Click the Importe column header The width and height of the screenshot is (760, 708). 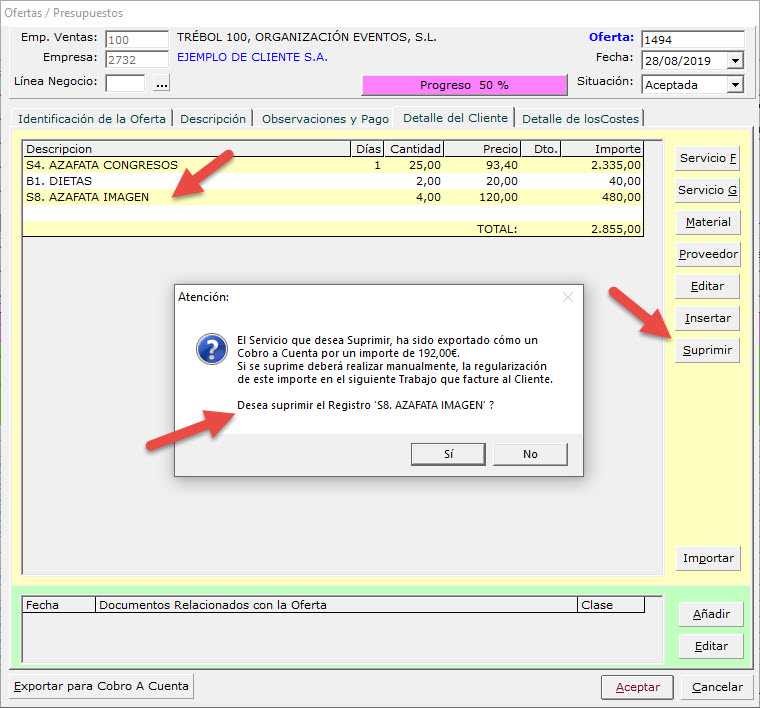602,149
